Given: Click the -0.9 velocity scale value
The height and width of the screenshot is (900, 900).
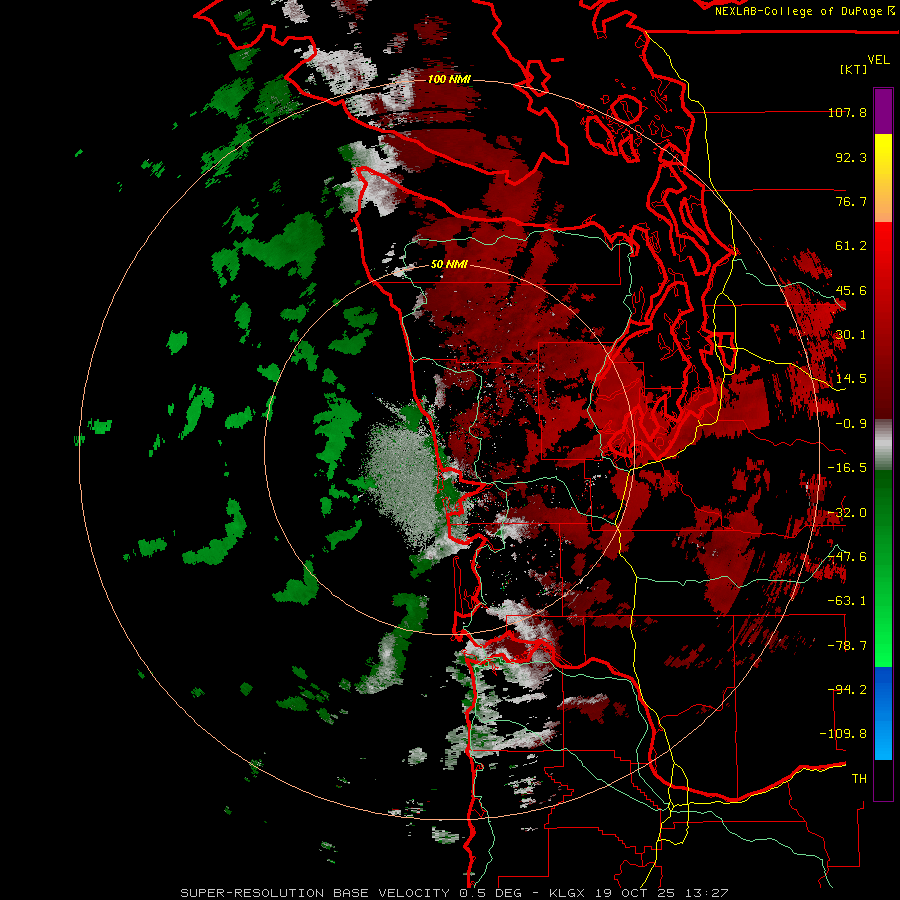Looking at the screenshot, I should (851, 424).
